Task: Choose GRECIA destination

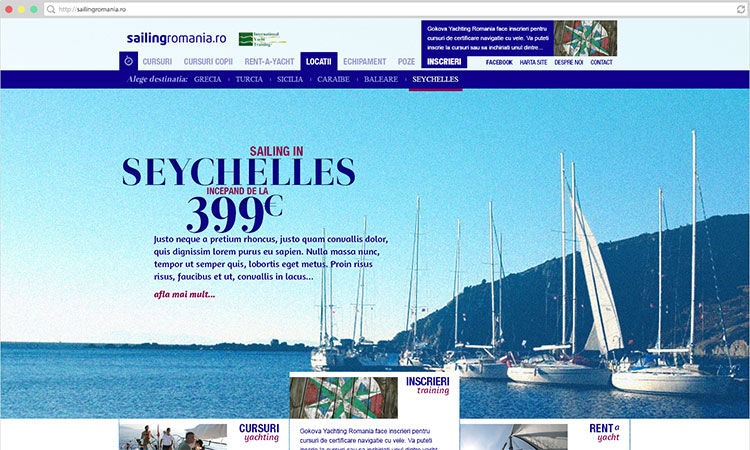Action: [x=208, y=79]
